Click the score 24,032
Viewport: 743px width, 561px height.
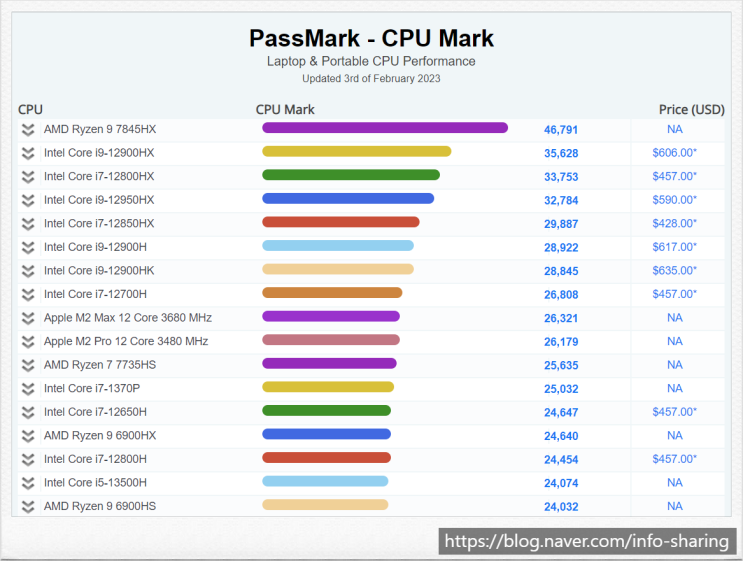coord(561,507)
